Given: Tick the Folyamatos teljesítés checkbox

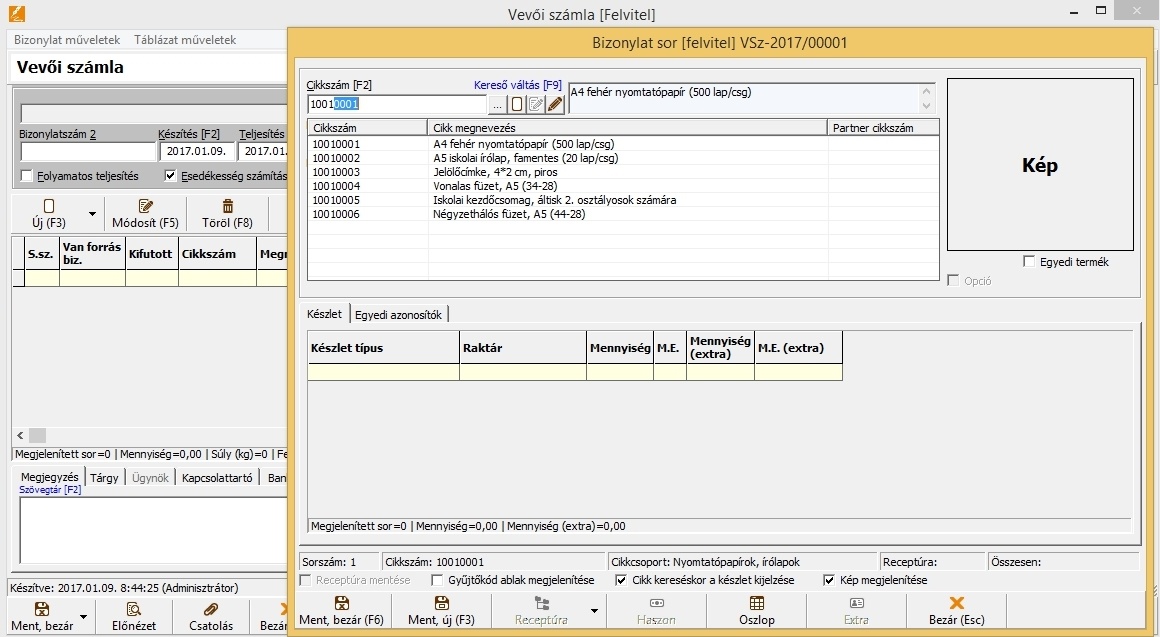Looking at the screenshot, I should tap(27, 176).
